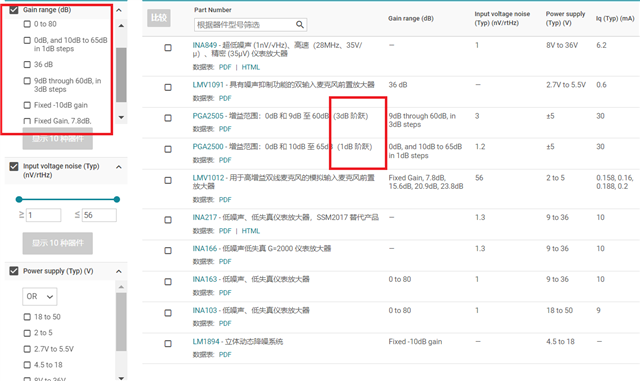Open the INA217 part link
Viewport: 640px width, 381px height.
click(x=204, y=218)
